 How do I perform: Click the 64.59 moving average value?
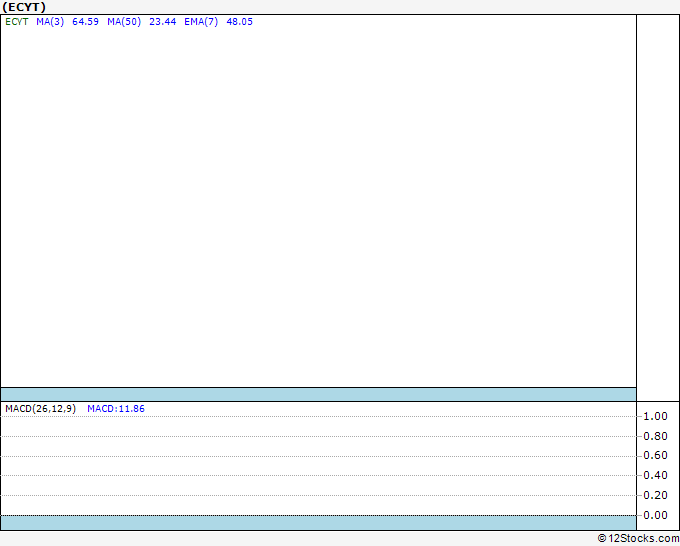coord(85,22)
